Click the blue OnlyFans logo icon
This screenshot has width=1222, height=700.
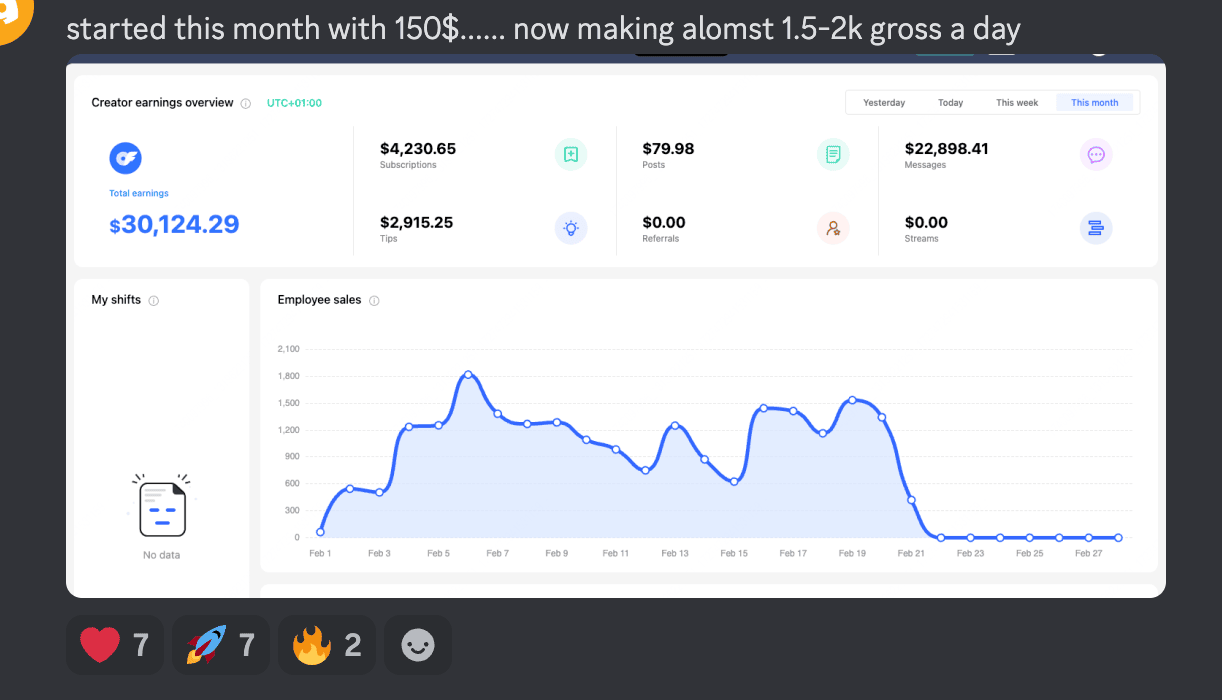click(x=126, y=158)
